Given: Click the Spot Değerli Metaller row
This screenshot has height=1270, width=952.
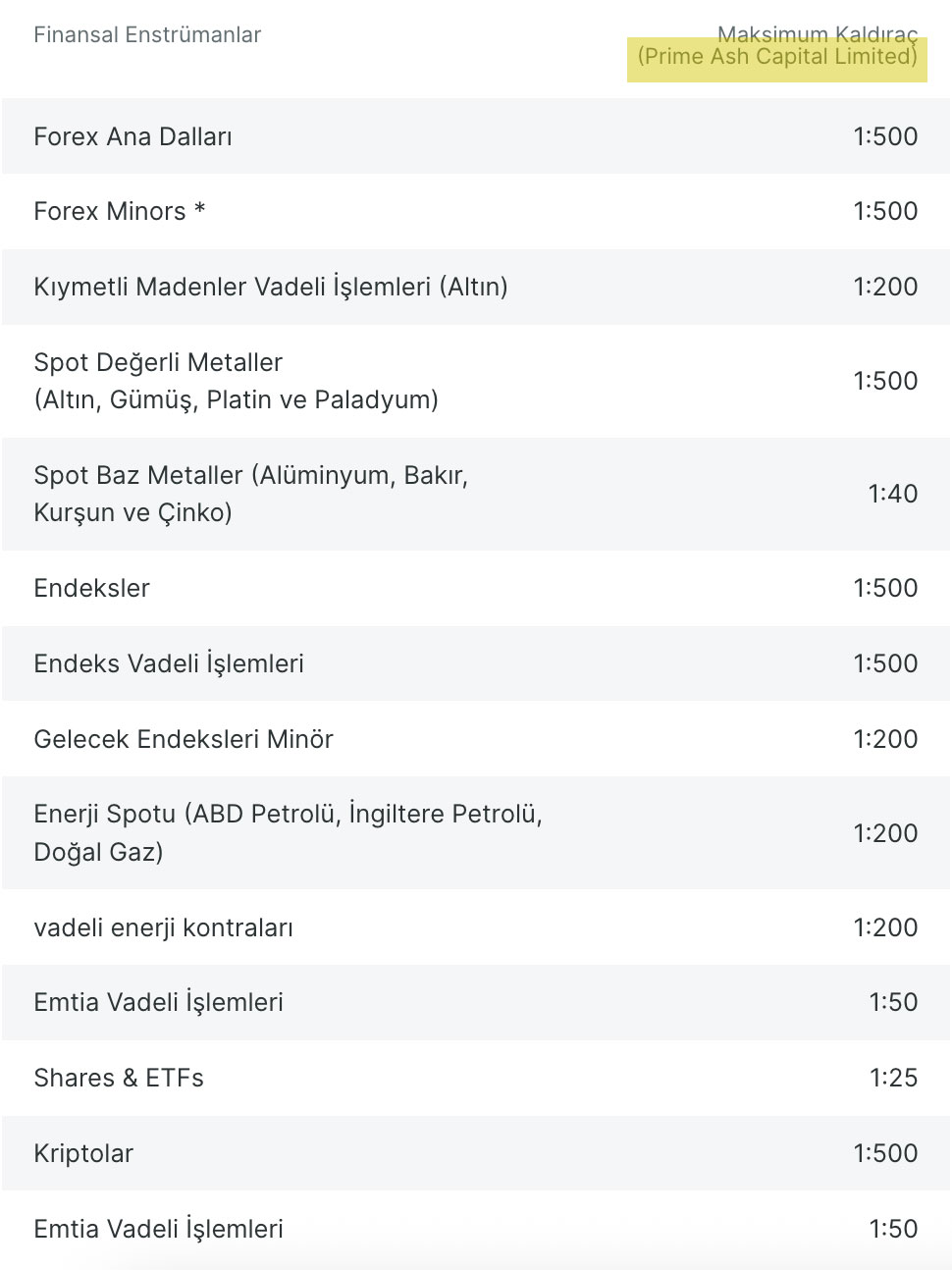Looking at the screenshot, I should click(476, 381).
